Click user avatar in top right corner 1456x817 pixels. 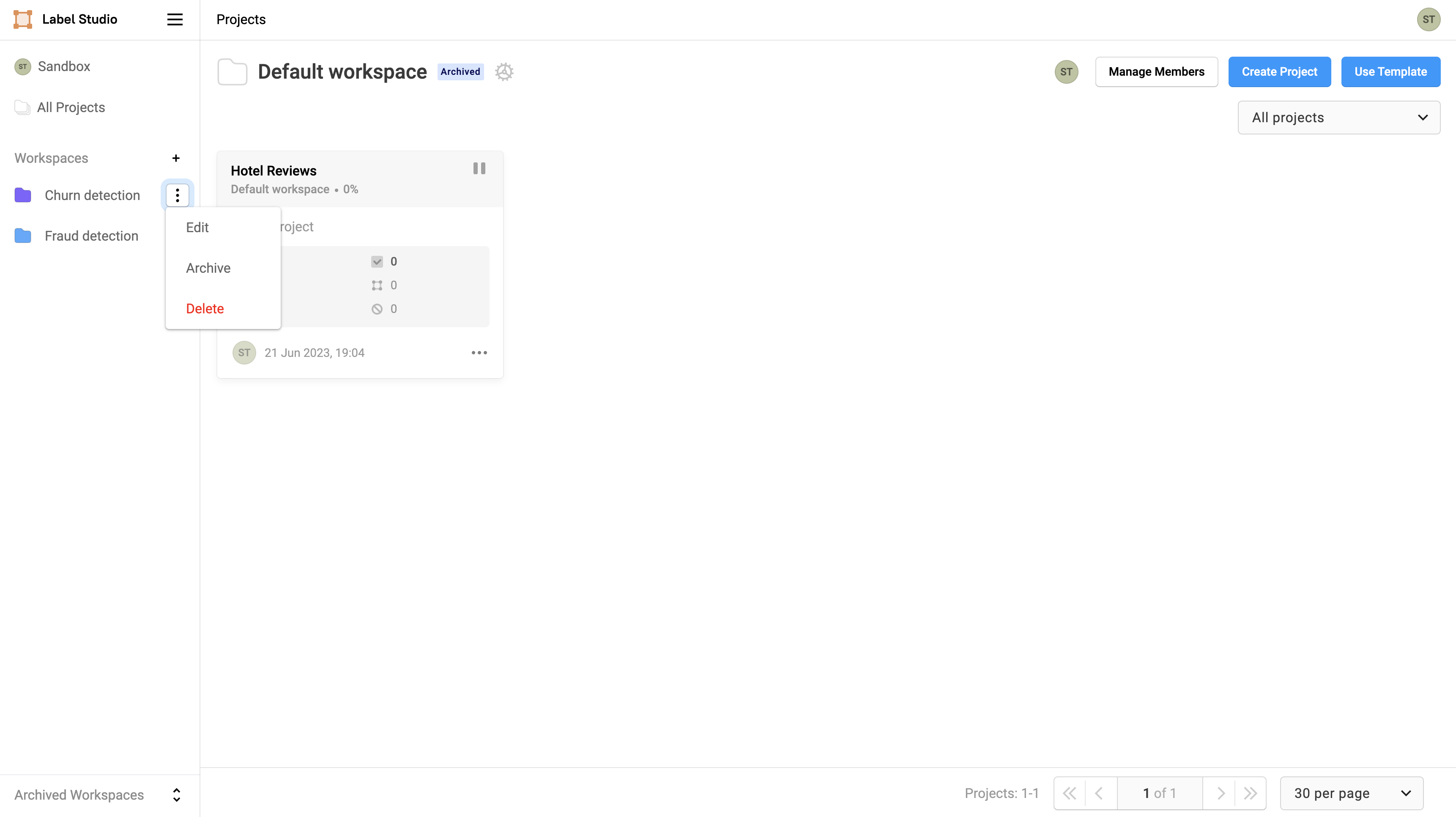[1428, 19]
